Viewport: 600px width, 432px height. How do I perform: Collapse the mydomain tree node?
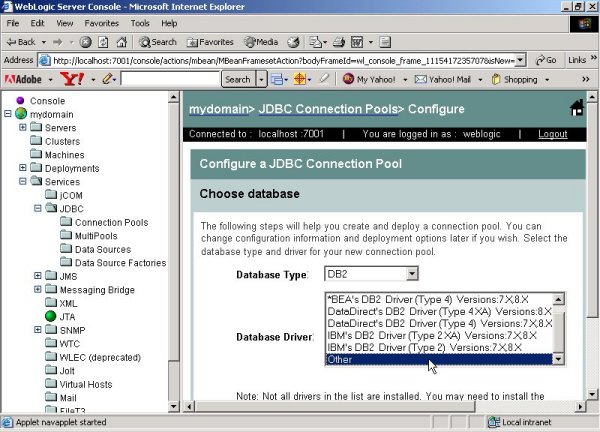8,114
